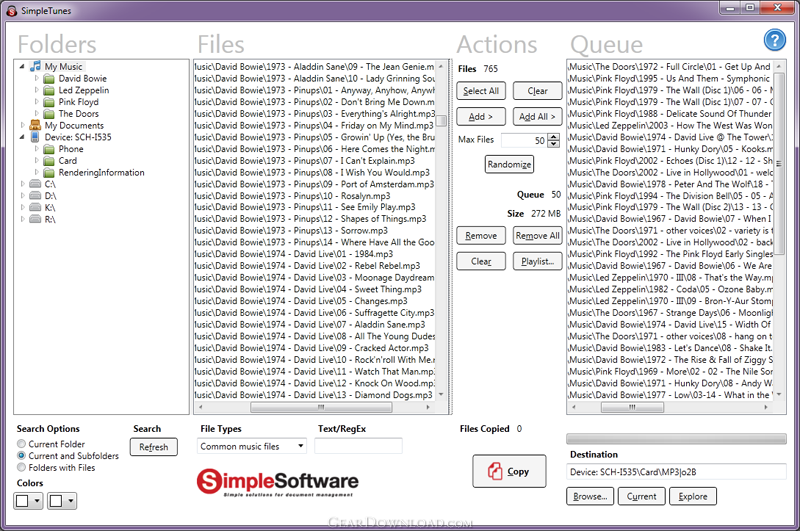The width and height of the screenshot is (800, 531).
Task: Click the Remove All button
Action: tap(538, 236)
